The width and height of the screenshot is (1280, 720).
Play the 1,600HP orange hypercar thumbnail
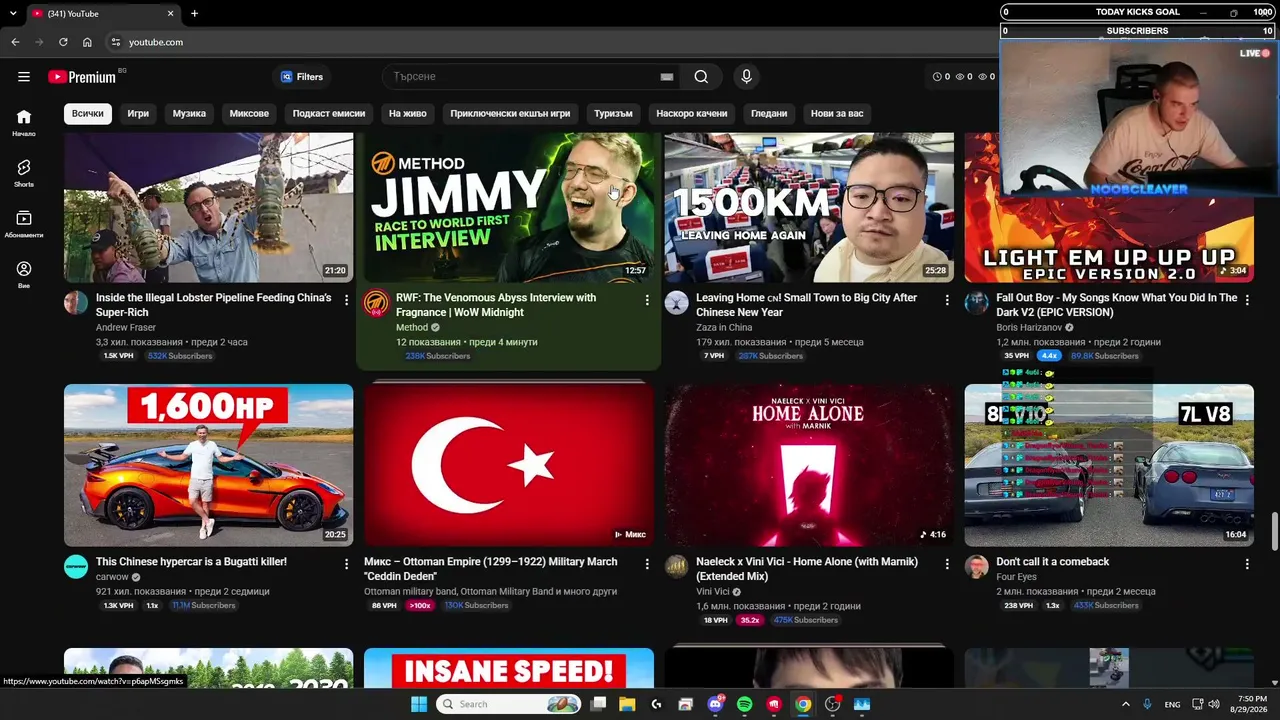click(208, 465)
